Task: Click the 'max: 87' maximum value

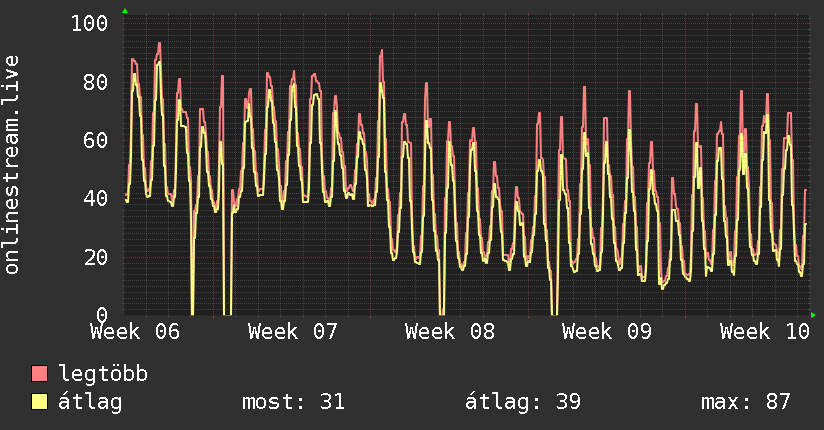Action: [746, 402]
